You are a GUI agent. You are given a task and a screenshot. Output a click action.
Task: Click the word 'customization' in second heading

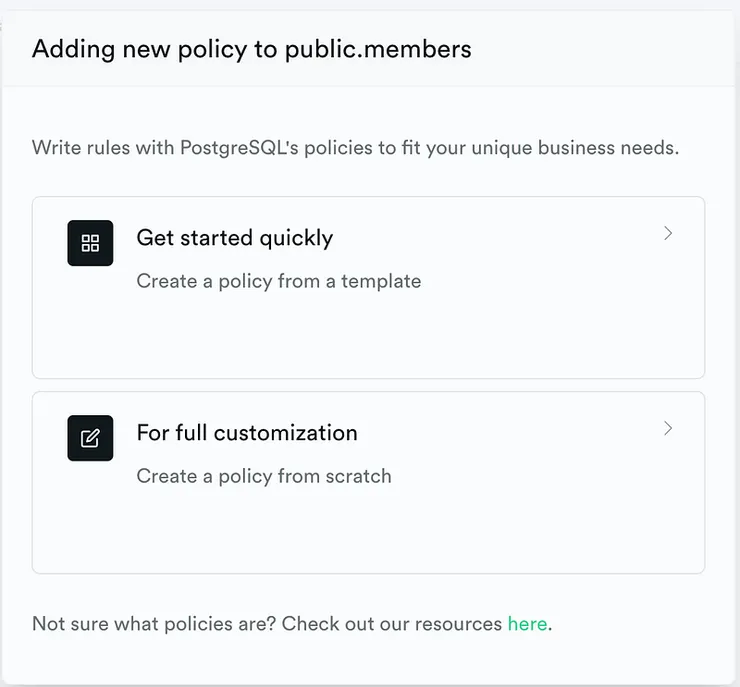(285, 433)
